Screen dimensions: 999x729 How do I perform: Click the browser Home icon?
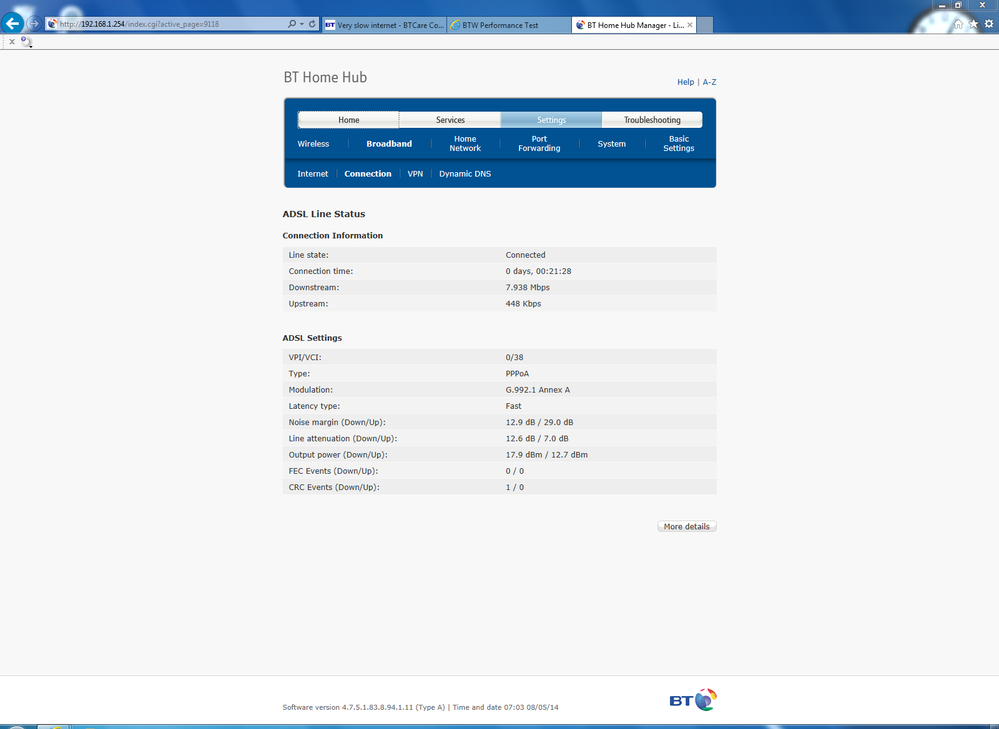pyautogui.click(x=958, y=24)
